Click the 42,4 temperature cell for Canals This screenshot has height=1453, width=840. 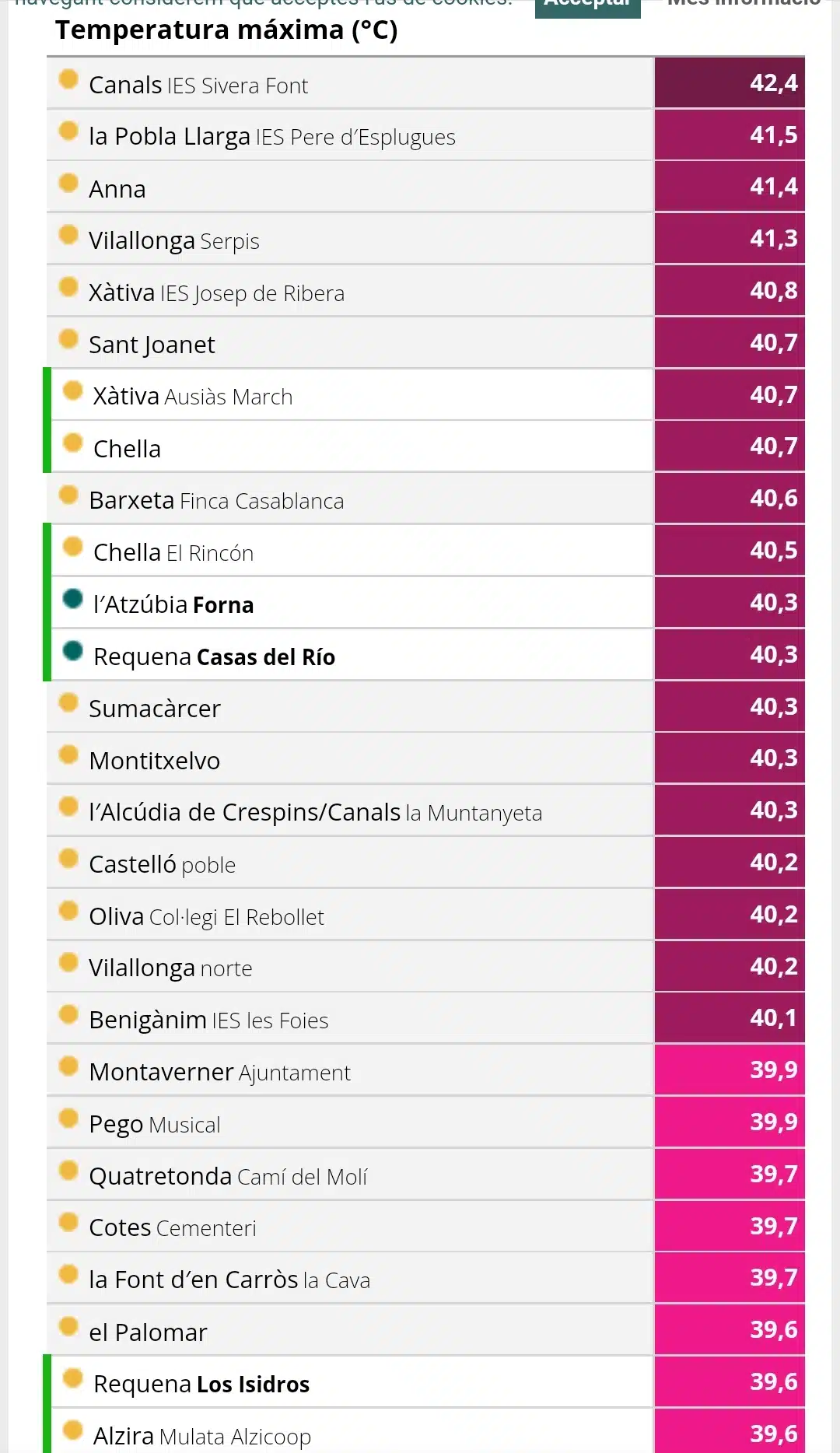(x=730, y=82)
